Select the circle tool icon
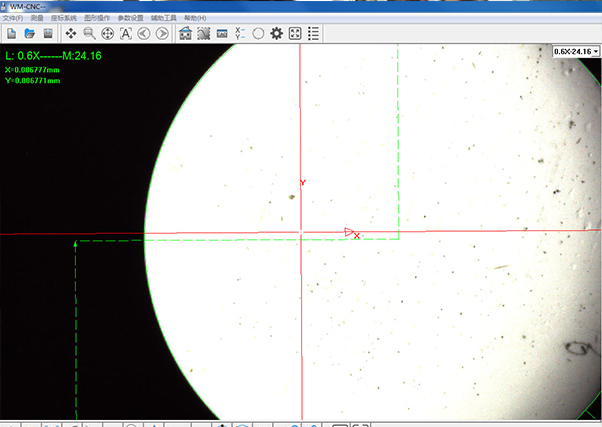Viewport: 602px width, 427px height. tap(258, 34)
